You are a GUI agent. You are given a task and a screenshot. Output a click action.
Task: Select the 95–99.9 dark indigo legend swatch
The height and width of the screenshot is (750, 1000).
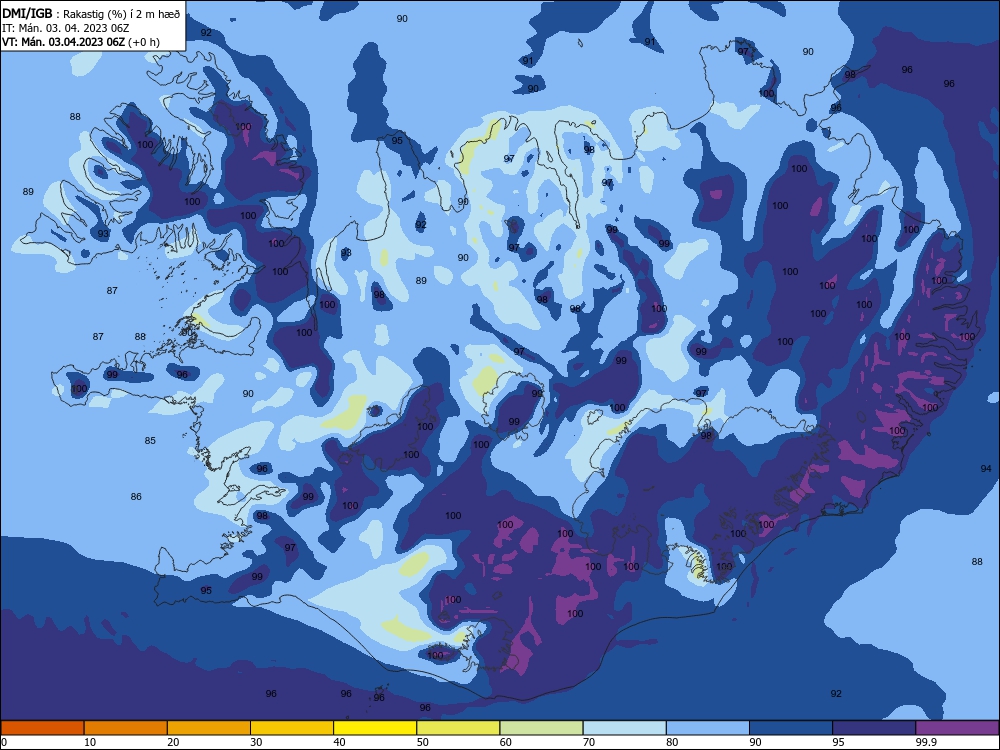tap(874, 728)
